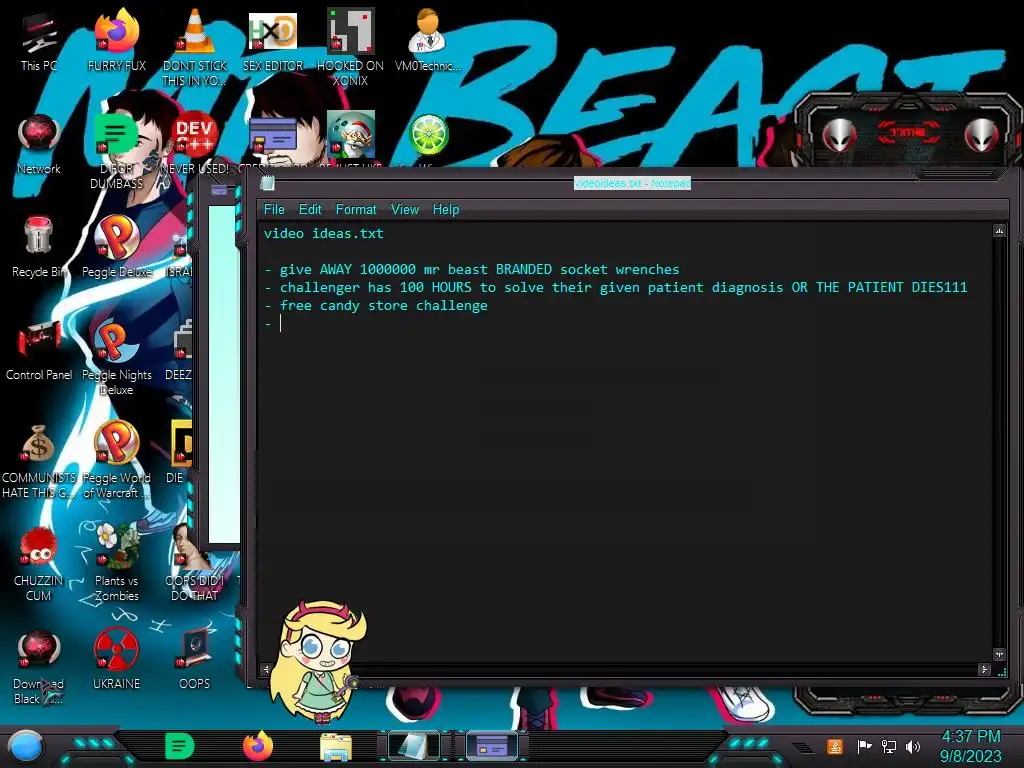Viewport: 1024px width, 768px height.
Task: Select the OOPS DID I DO THAT shortcut
Action: (195, 563)
